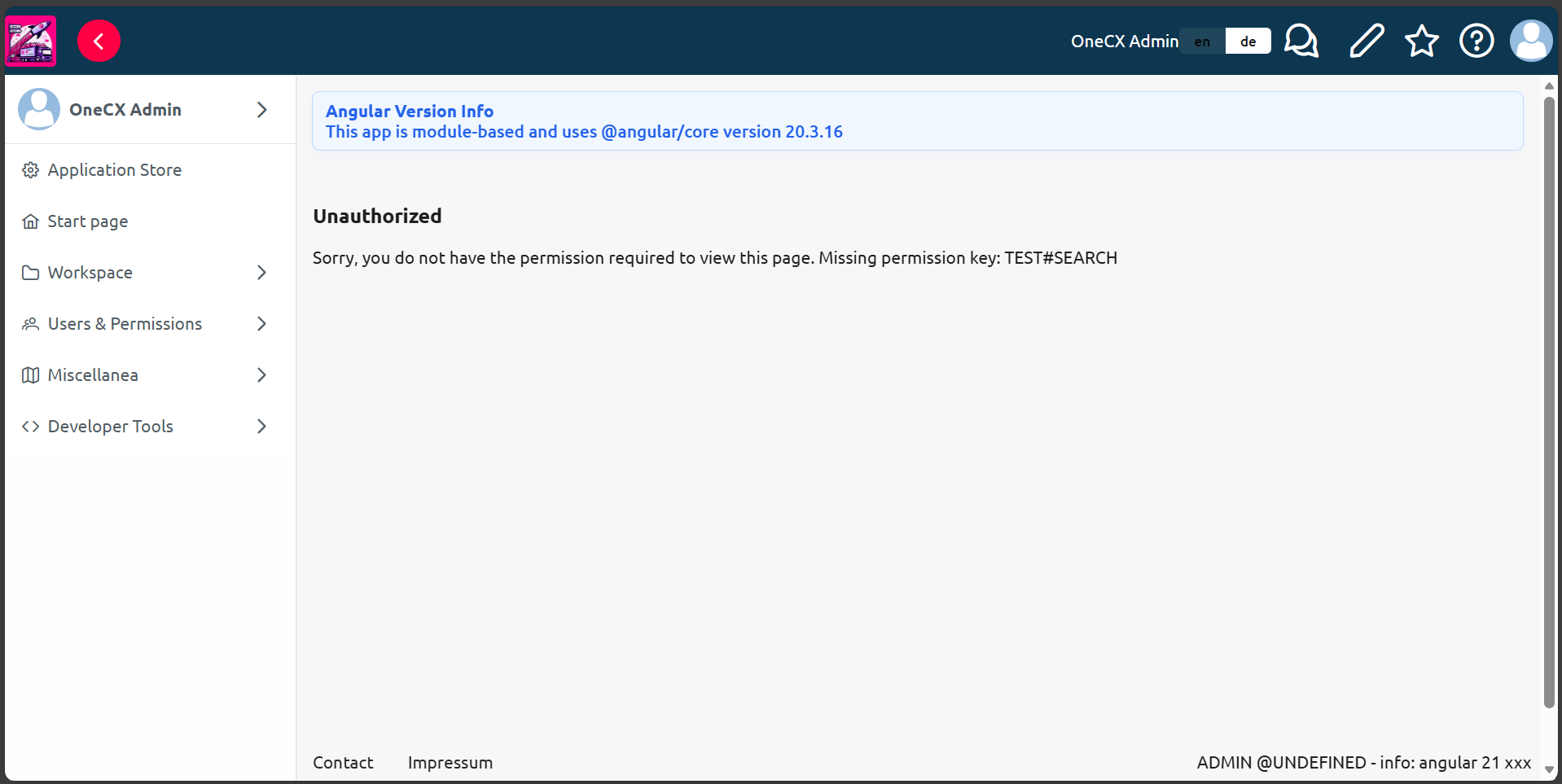Click the Users & Permissions icon
Image resolution: width=1562 pixels, height=784 pixels.
(30, 323)
